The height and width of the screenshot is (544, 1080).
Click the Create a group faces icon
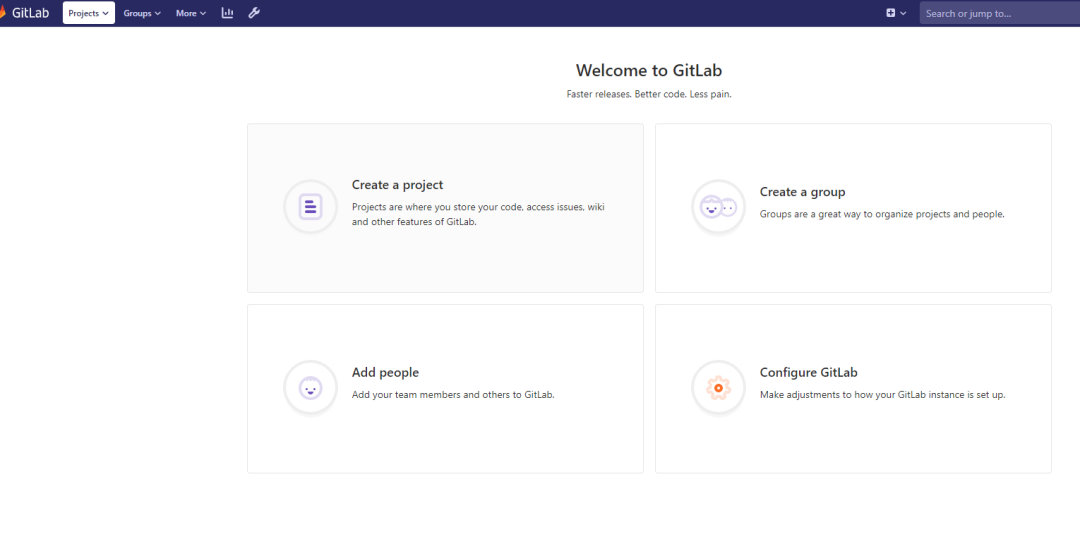[x=718, y=207]
